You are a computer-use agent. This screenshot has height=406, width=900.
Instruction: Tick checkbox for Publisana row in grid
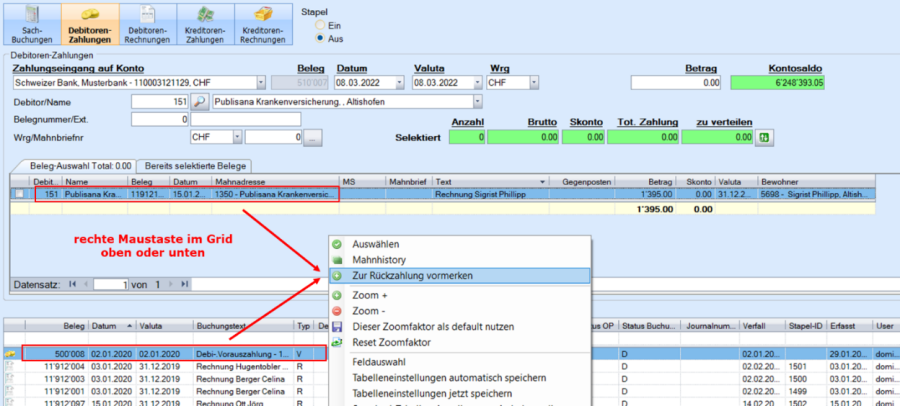pyautogui.click(x=19, y=194)
